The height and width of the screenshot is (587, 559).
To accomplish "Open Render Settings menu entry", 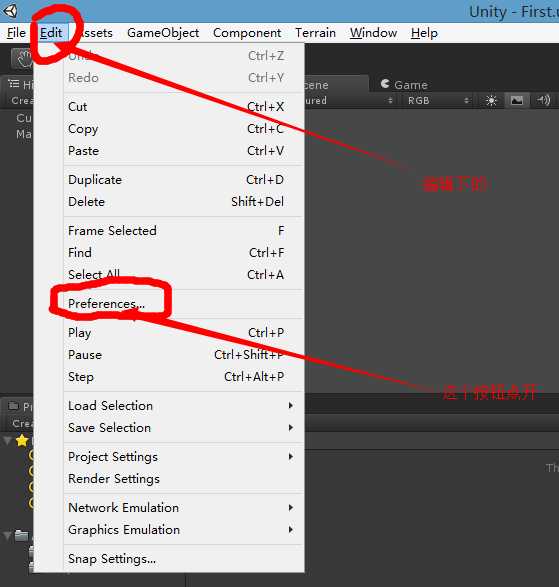I will [x=183, y=479].
